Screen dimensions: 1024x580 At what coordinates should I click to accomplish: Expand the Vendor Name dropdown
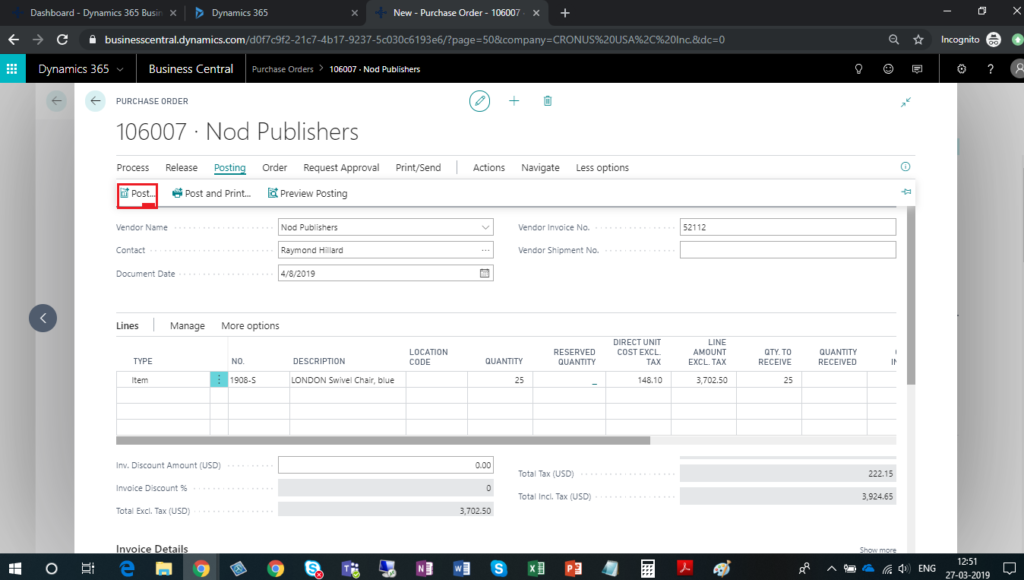(x=486, y=227)
